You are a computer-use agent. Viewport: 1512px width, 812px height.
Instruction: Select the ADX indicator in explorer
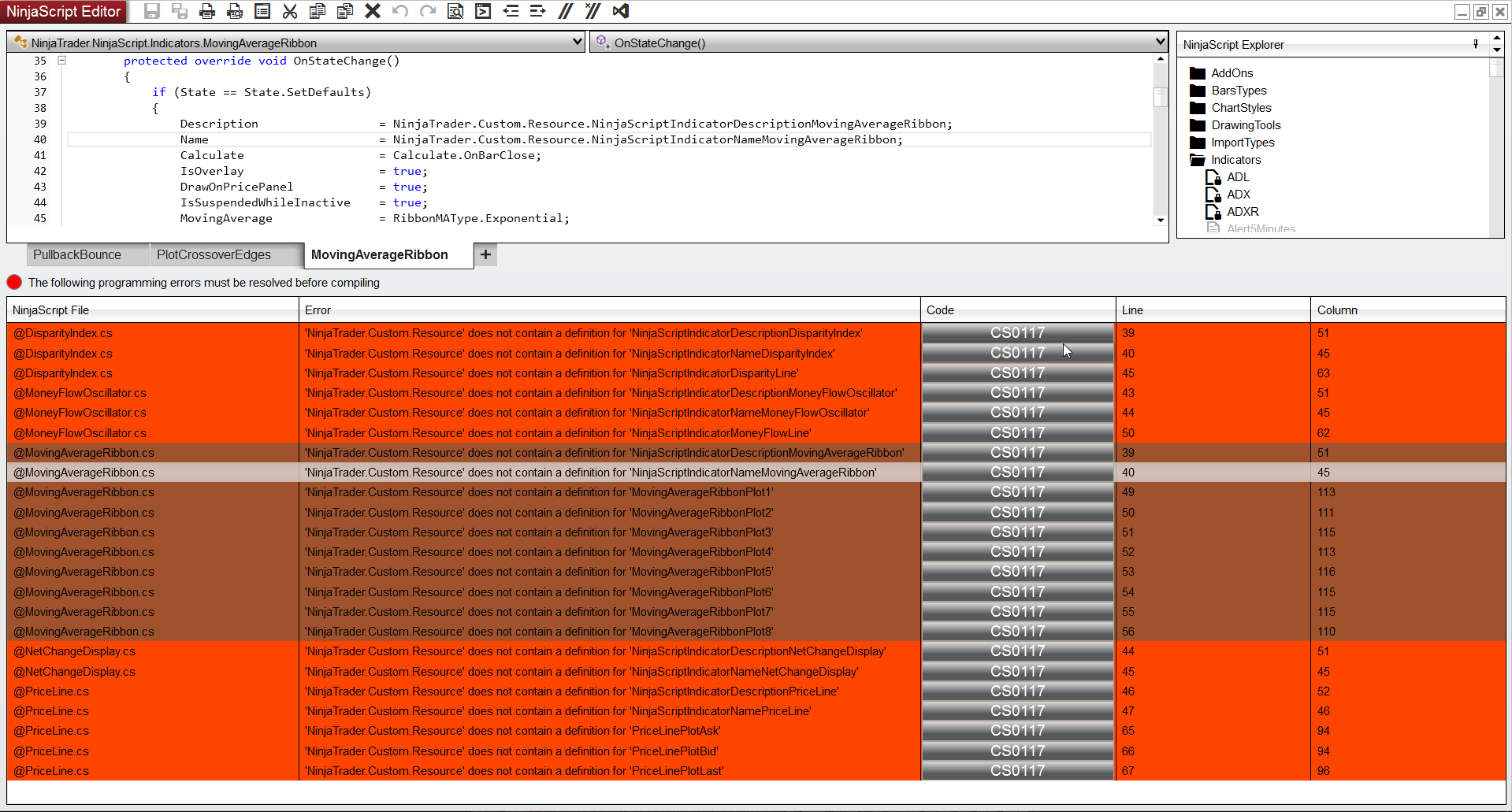click(1238, 195)
